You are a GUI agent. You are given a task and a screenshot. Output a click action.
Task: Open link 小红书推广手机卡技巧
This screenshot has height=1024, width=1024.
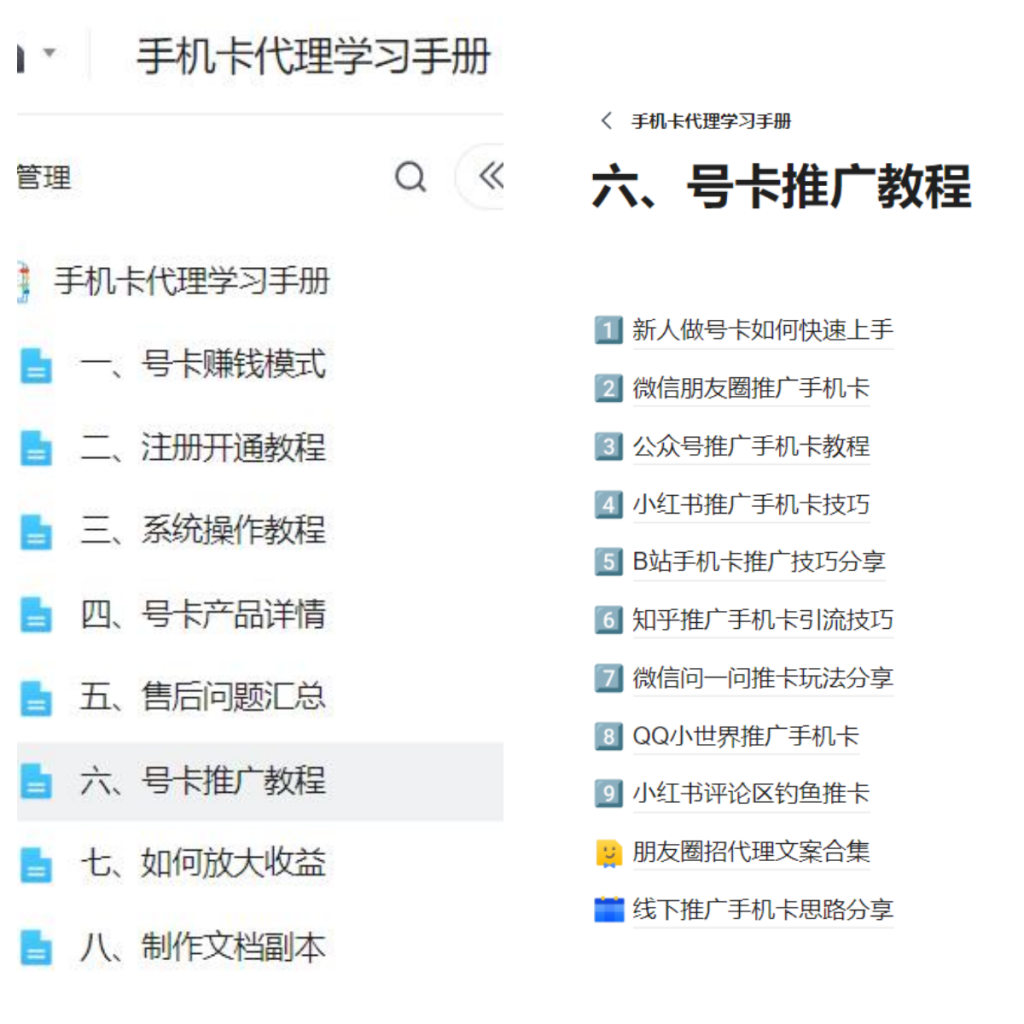click(751, 504)
